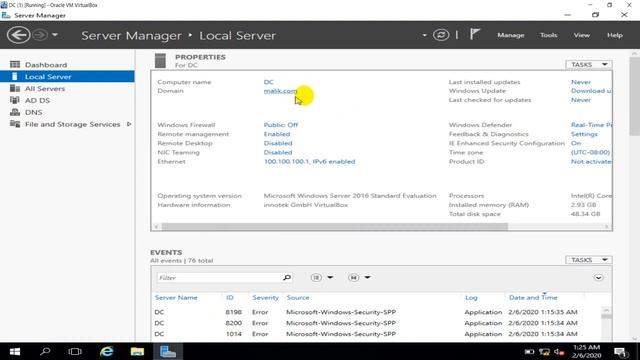Open the notifications flag
Screen dimensions: 640x360
click(x=475, y=34)
